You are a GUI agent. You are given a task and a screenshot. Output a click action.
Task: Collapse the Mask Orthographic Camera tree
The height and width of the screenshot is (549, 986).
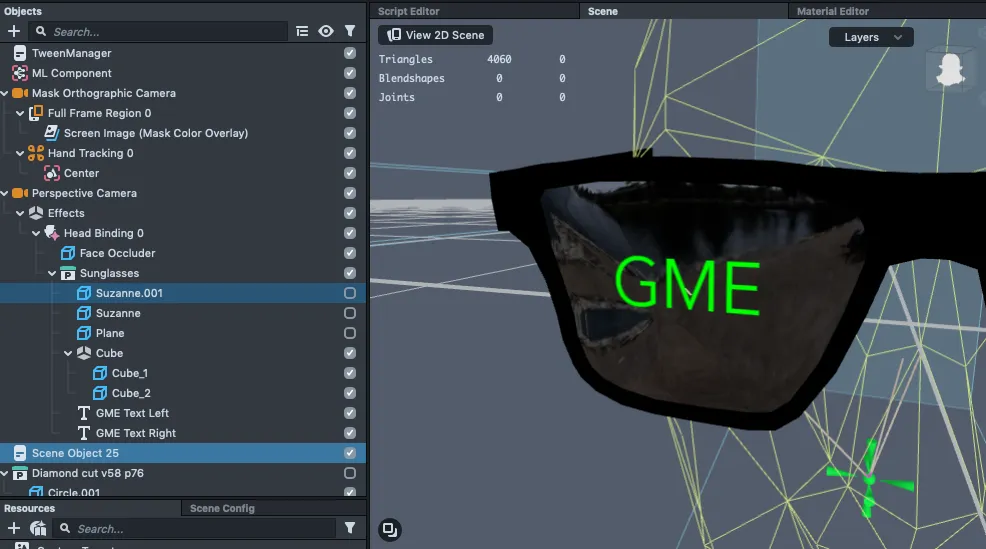(4, 93)
